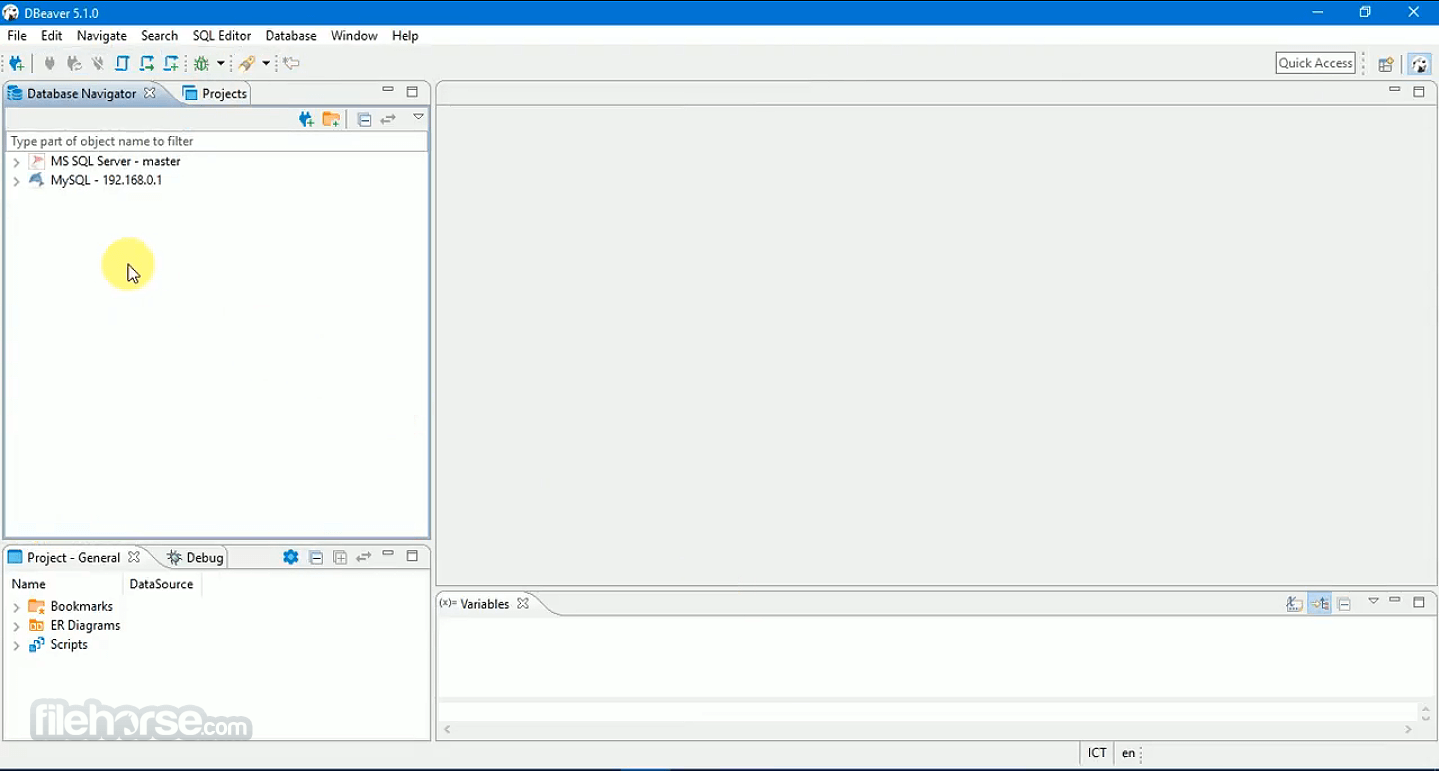Click the back-pointing hand icon in toolbar

pos(291,63)
